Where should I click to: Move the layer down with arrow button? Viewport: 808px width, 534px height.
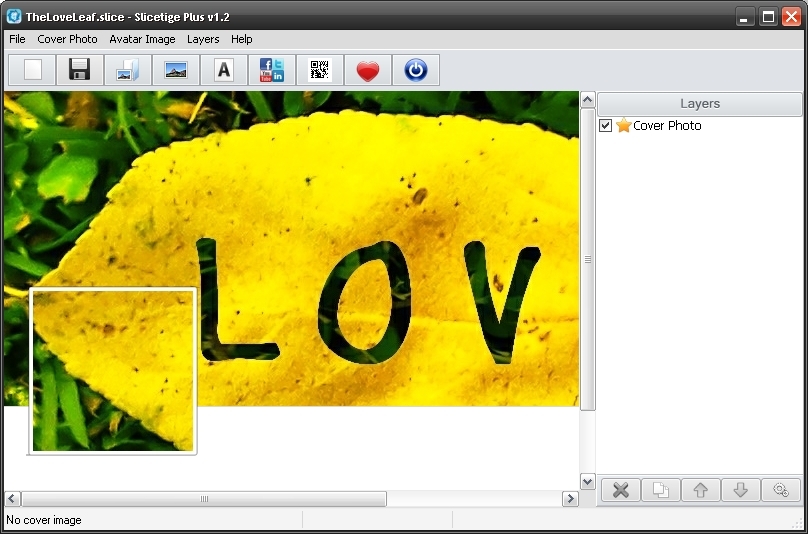click(740, 490)
